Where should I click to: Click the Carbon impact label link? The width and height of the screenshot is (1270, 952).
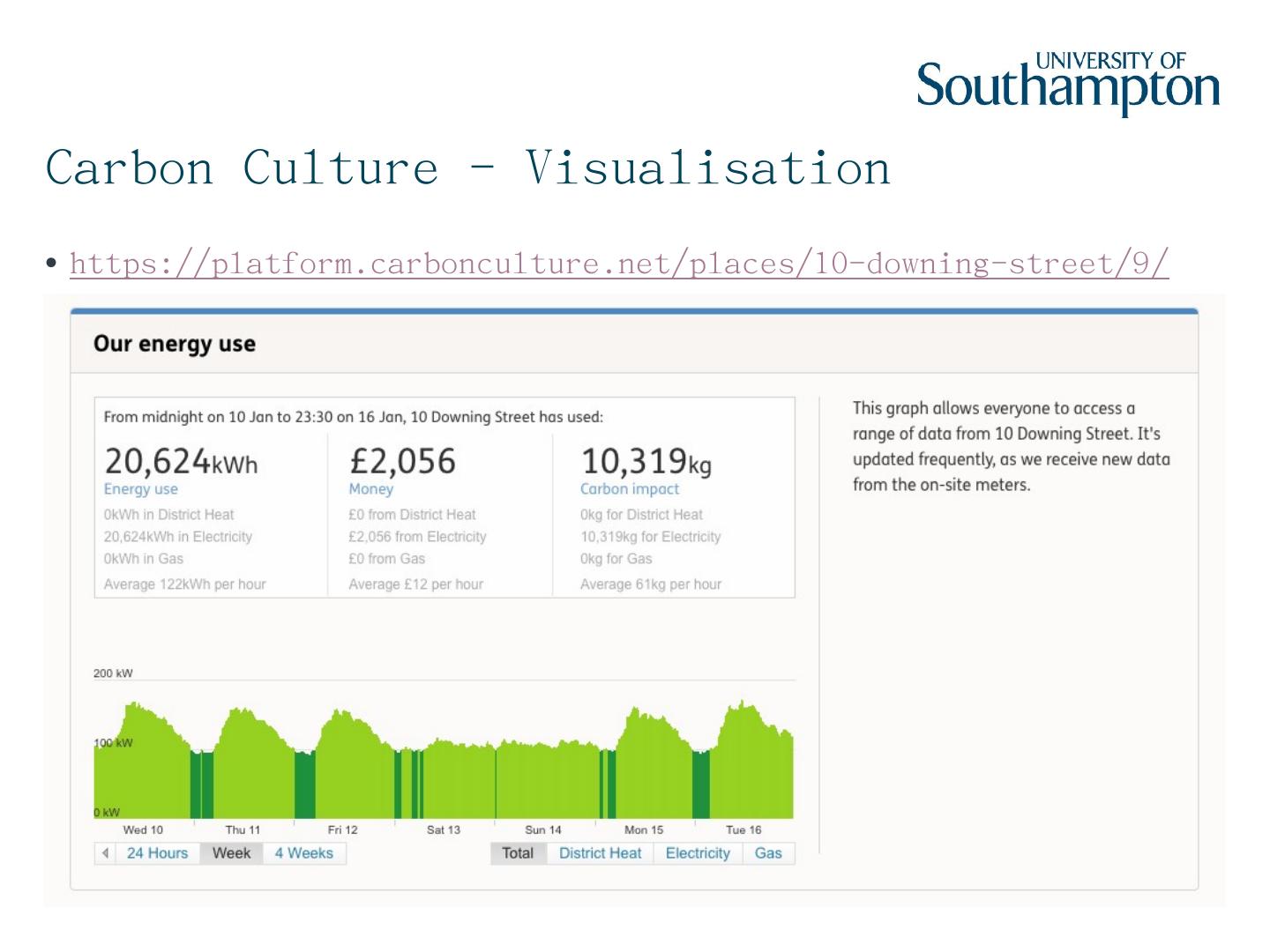click(630, 489)
